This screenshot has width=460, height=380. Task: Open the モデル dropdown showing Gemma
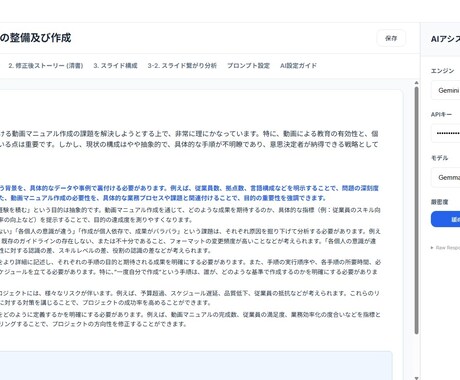(x=446, y=177)
